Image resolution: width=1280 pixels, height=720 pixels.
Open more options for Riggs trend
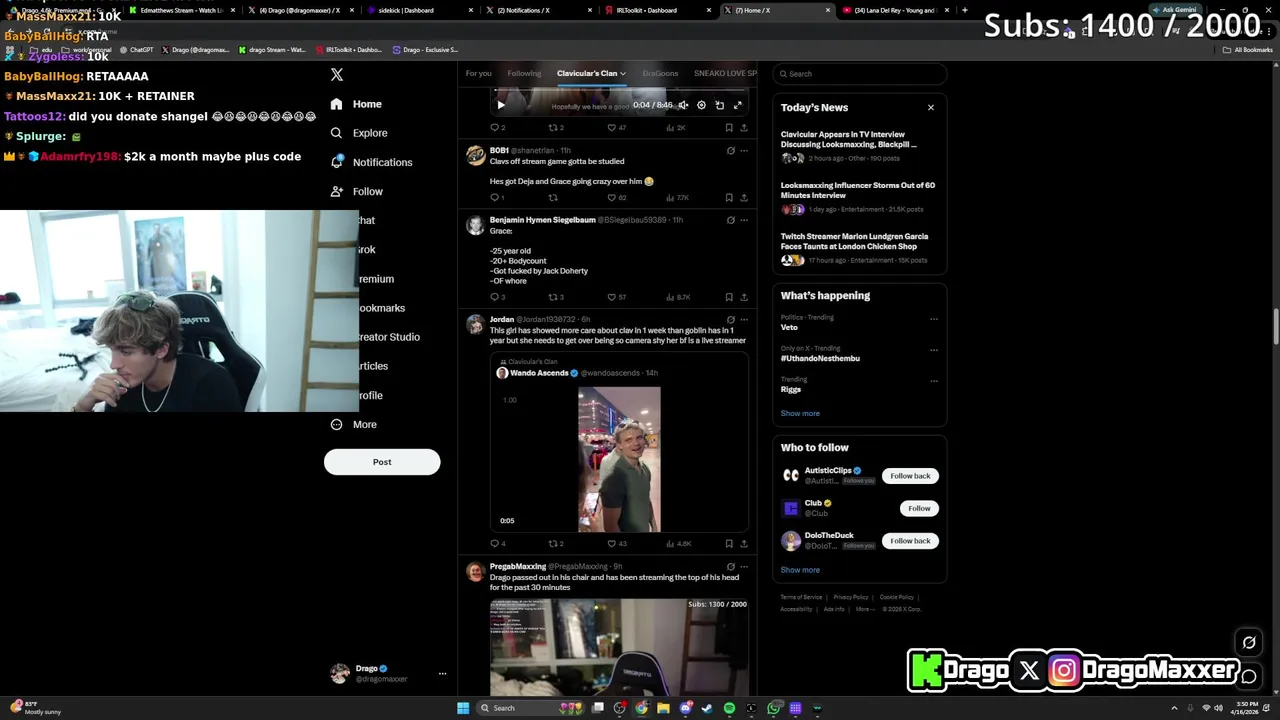coord(934,381)
